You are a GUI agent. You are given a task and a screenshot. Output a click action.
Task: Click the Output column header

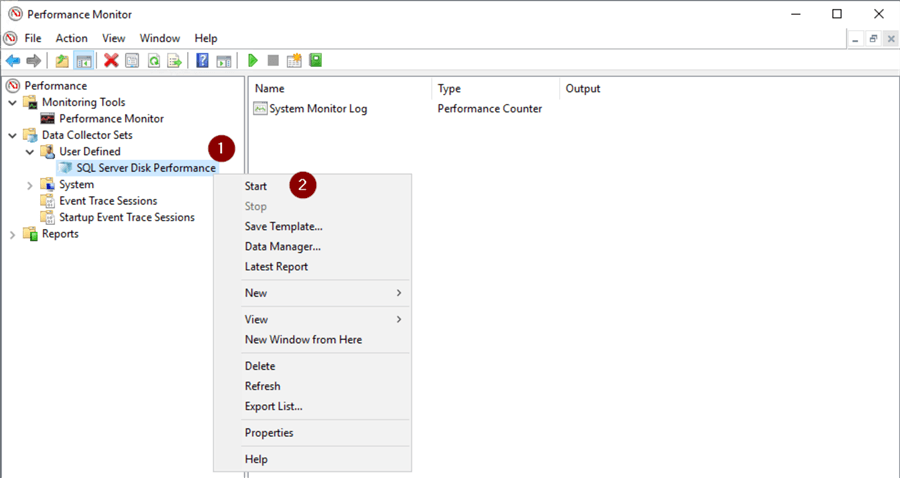tap(583, 89)
